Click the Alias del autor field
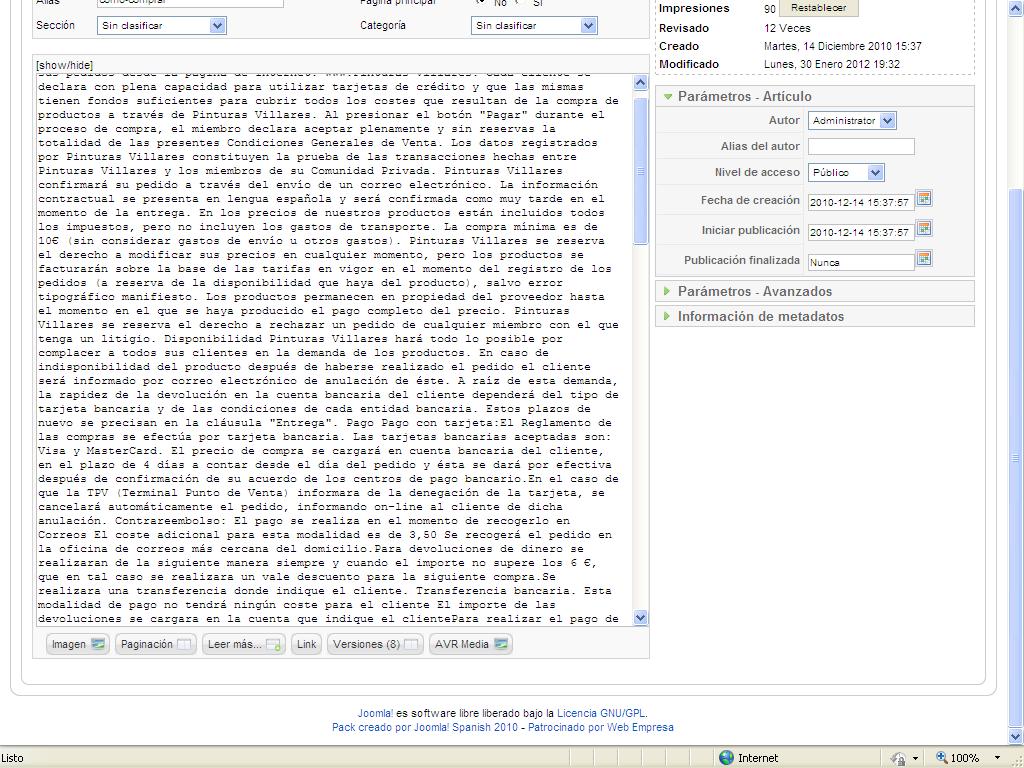Screen dimensions: 1024x768 pos(861,146)
